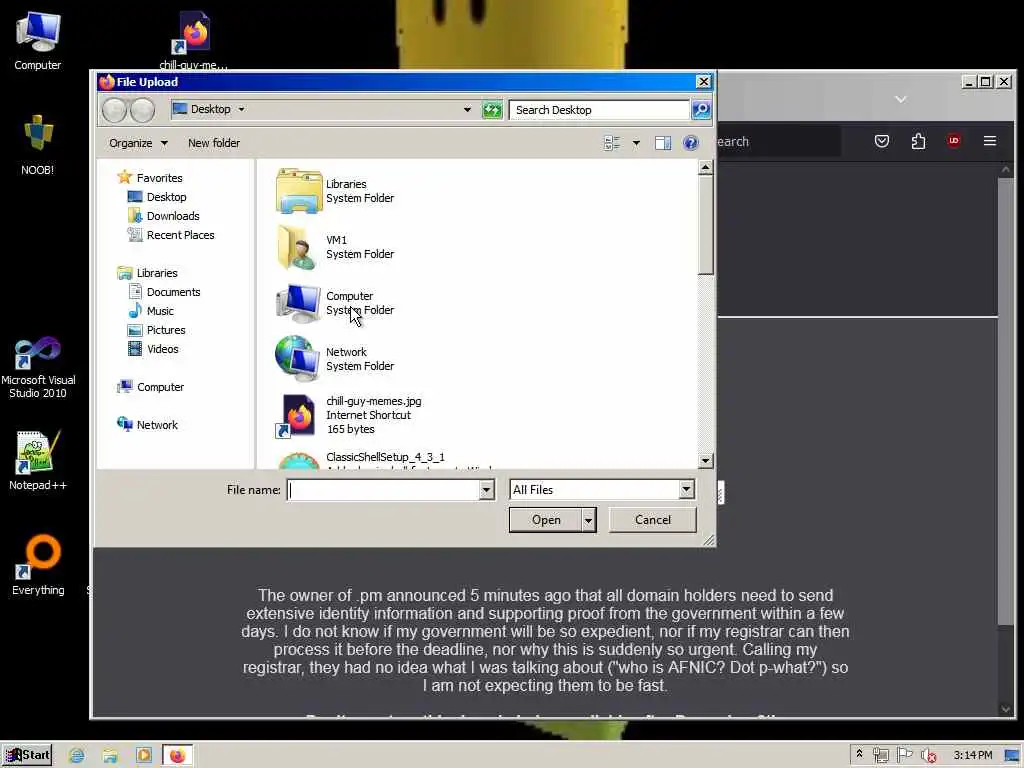Click file list scrollbar down arrow

(705, 460)
